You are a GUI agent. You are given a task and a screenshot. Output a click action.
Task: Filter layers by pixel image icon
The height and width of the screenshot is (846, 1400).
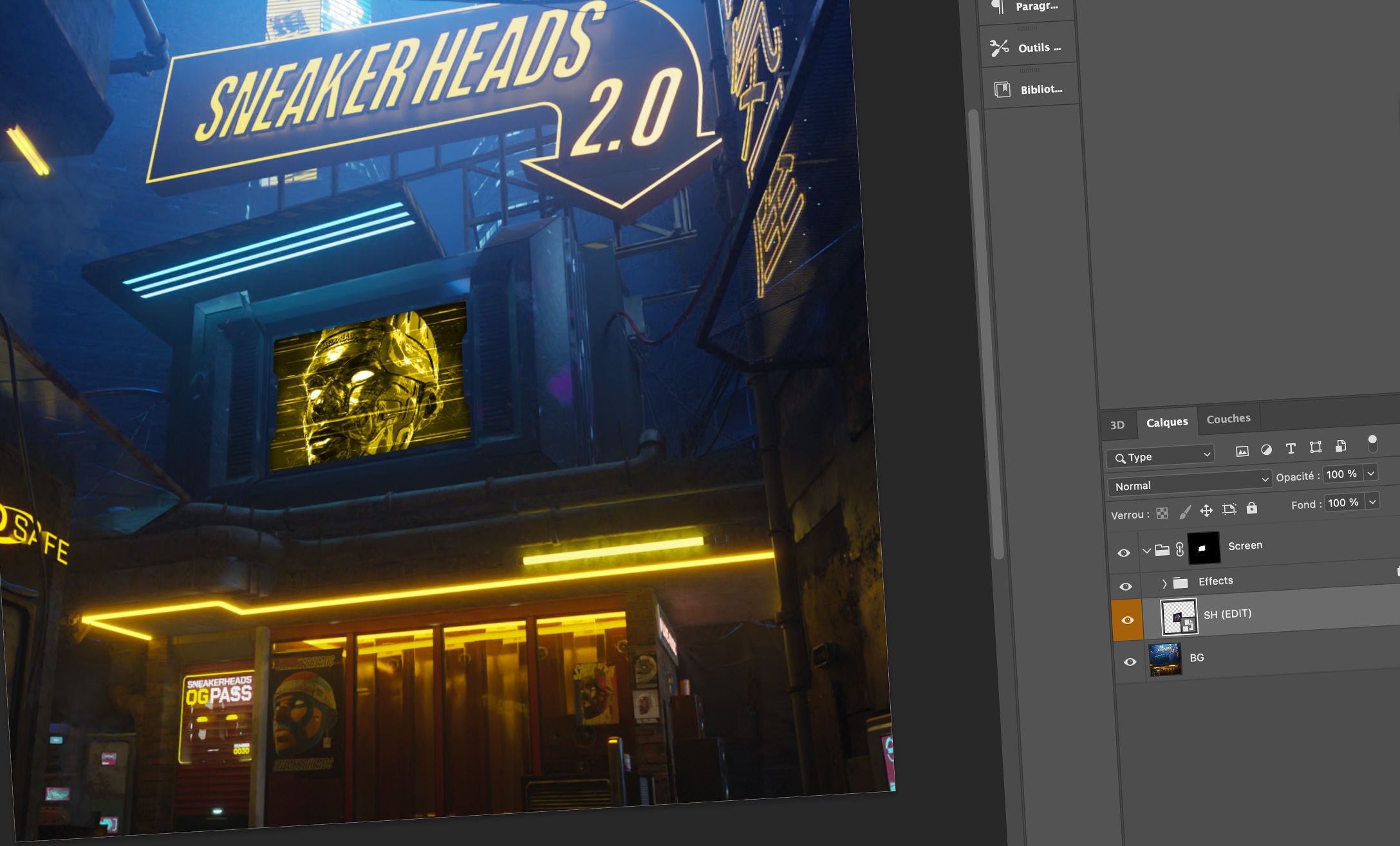tap(1242, 451)
